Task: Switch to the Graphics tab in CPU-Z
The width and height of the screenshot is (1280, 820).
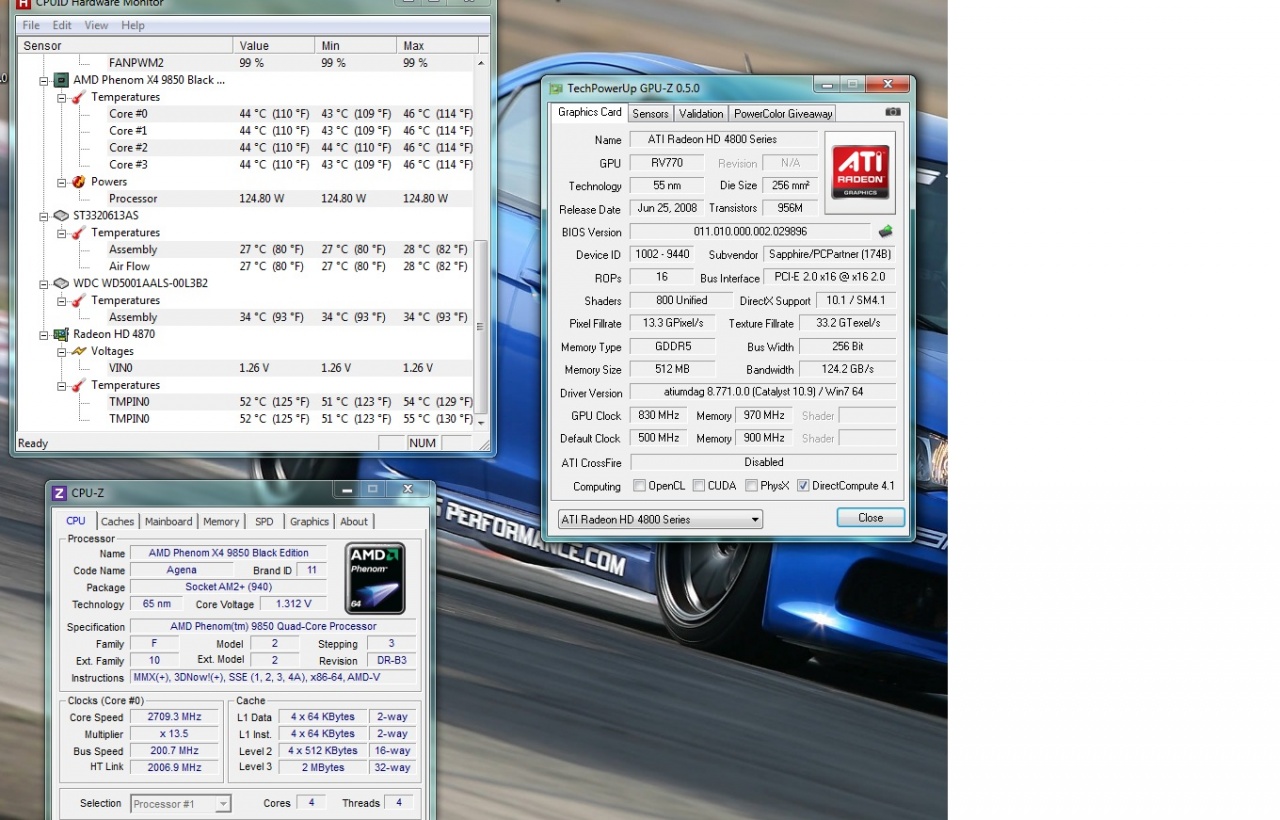Action: (309, 521)
